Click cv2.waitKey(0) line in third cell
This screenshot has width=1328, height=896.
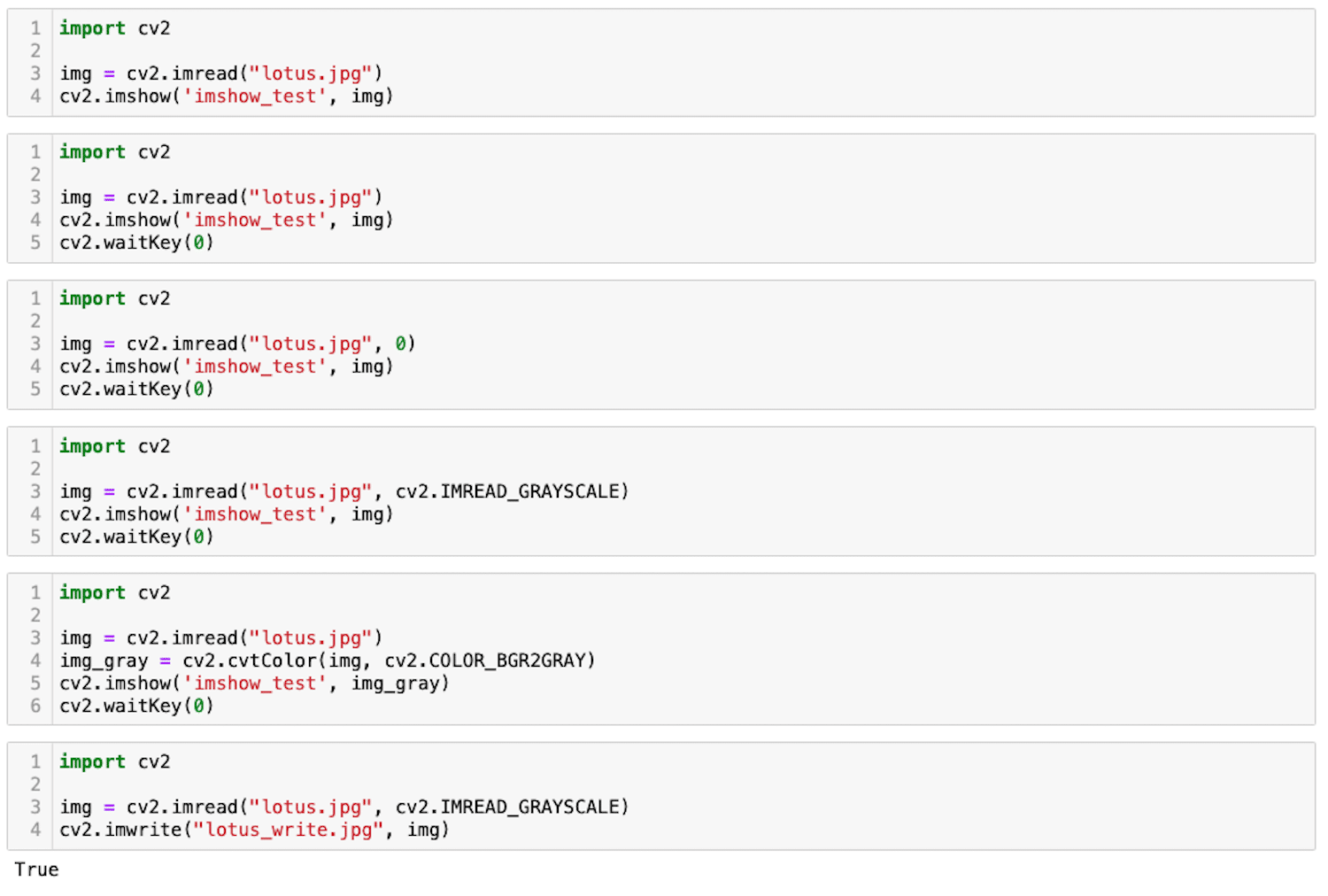136,389
